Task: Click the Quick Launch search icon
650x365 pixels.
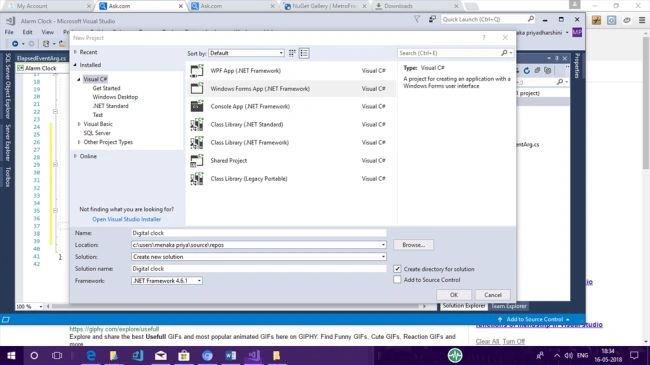Action: click(x=531, y=19)
